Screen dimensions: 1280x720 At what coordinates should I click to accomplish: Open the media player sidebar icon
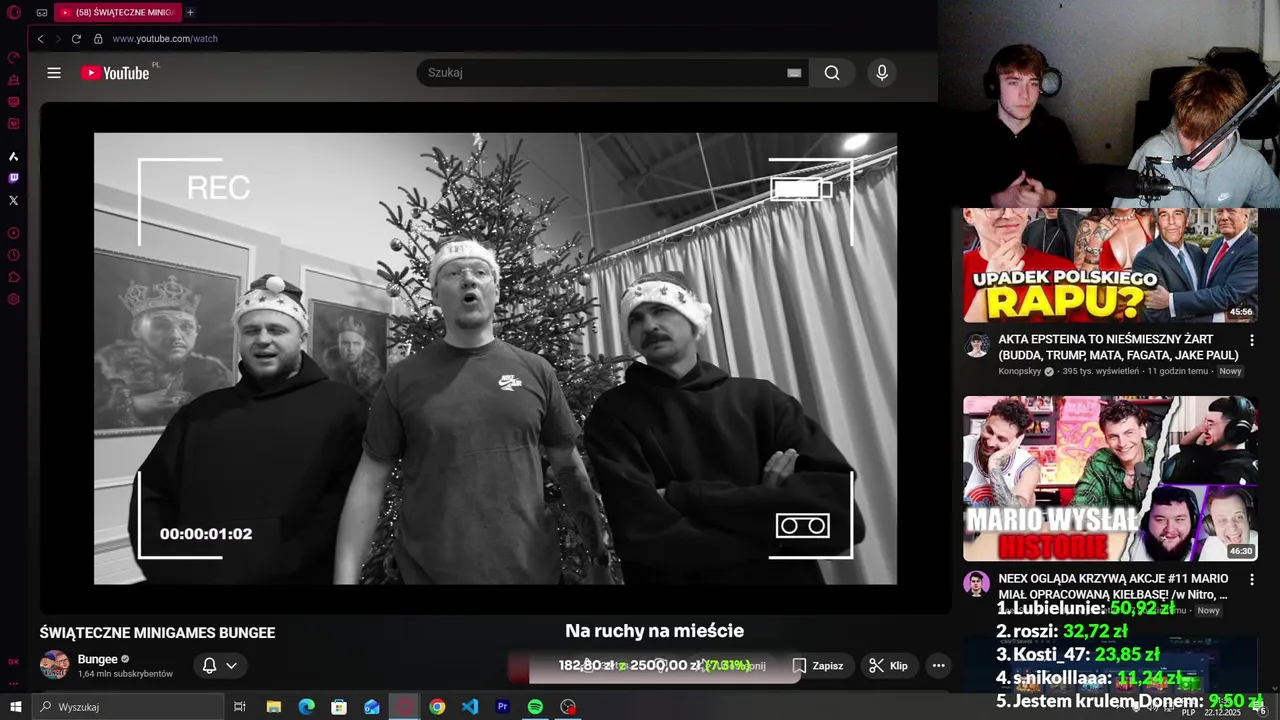point(14,233)
